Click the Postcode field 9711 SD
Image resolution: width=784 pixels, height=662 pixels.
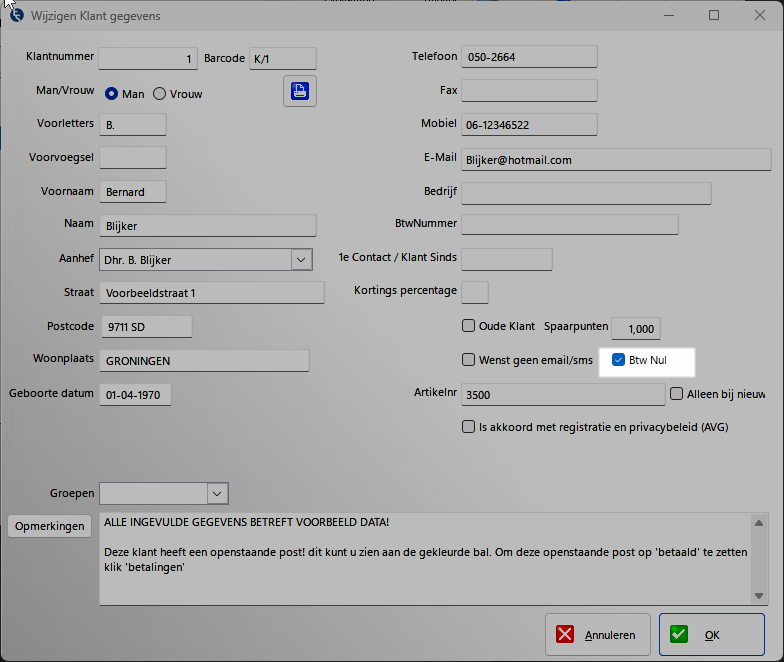(x=146, y=327)
